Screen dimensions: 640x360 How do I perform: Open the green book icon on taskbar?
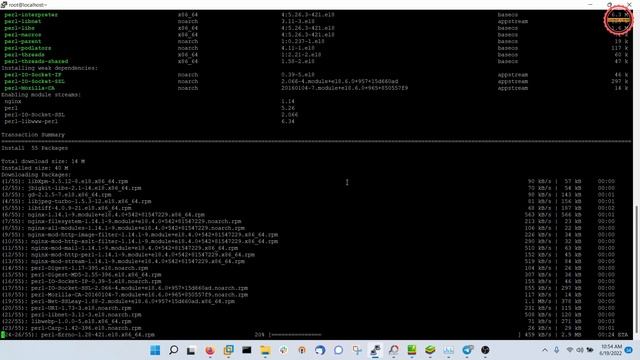pos(412,350)
